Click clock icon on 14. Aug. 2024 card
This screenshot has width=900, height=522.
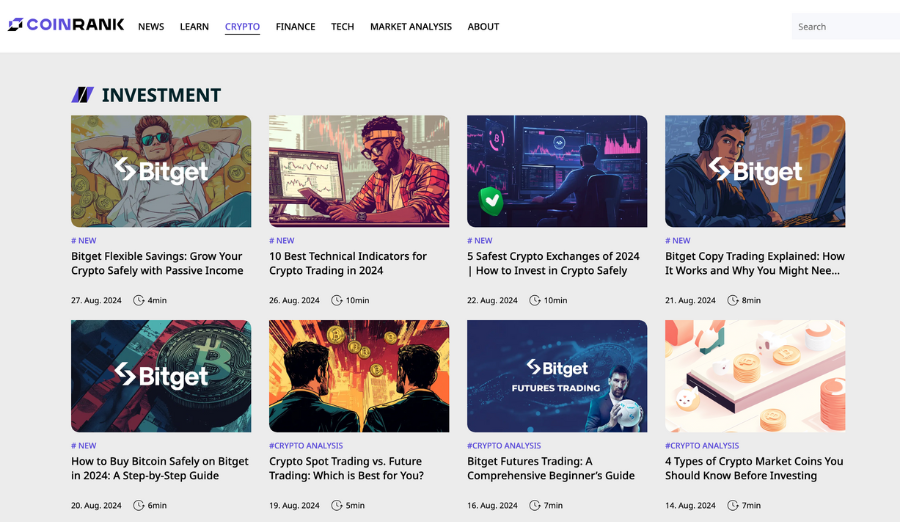732,505
